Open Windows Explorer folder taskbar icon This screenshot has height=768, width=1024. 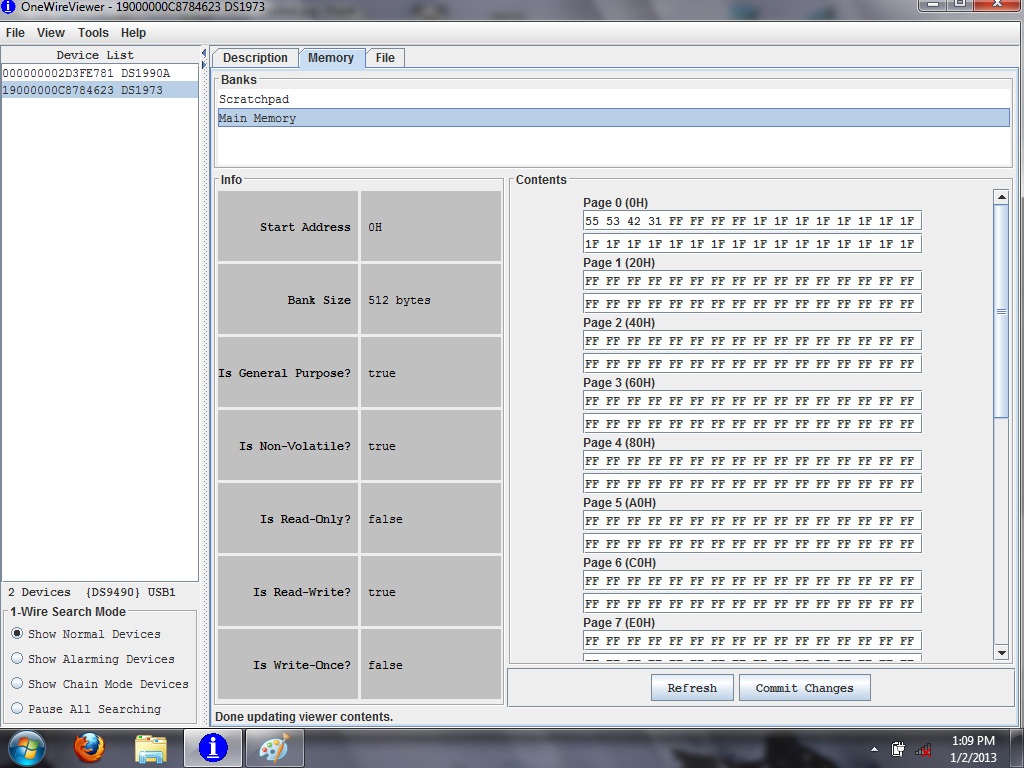tap(150, 748)
